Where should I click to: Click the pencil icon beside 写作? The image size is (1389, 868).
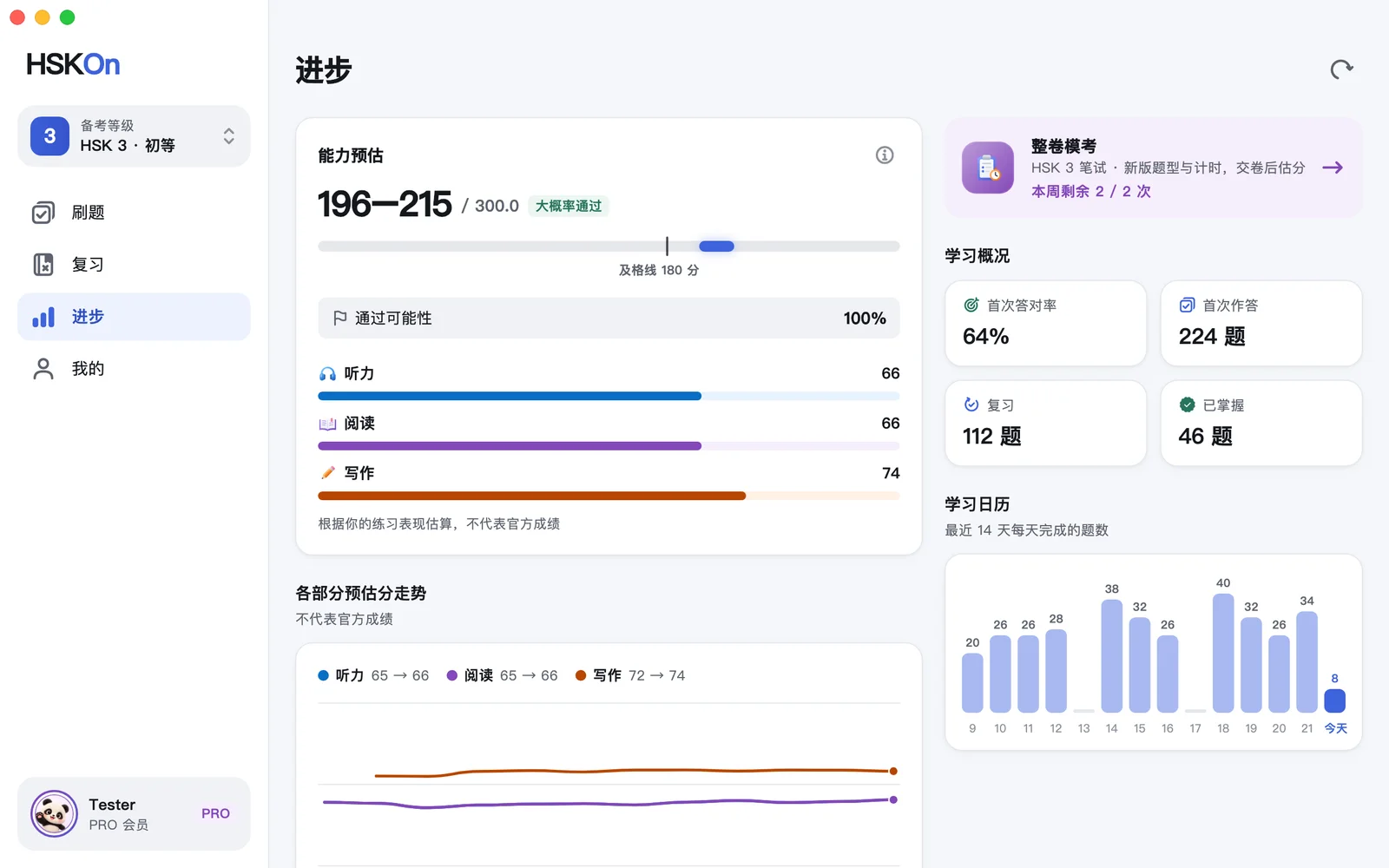[x=327, y=473]
